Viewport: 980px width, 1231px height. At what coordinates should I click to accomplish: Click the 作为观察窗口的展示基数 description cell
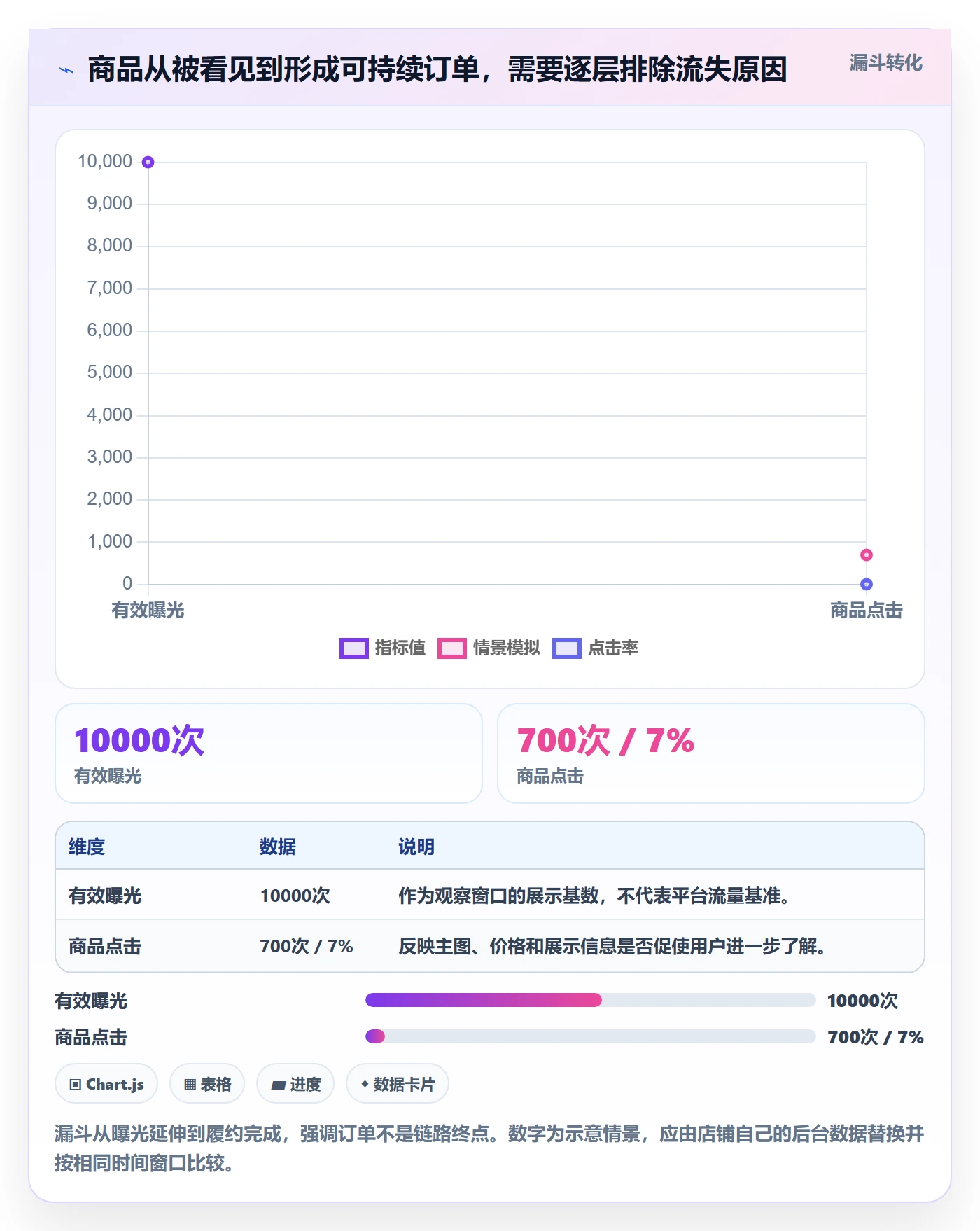pyautogui.click(x=594, y=896)
